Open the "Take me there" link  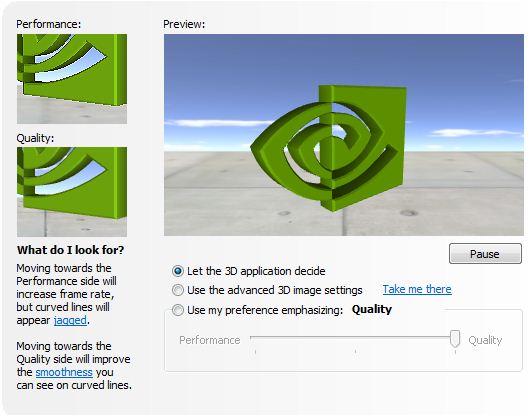(417, 289)
